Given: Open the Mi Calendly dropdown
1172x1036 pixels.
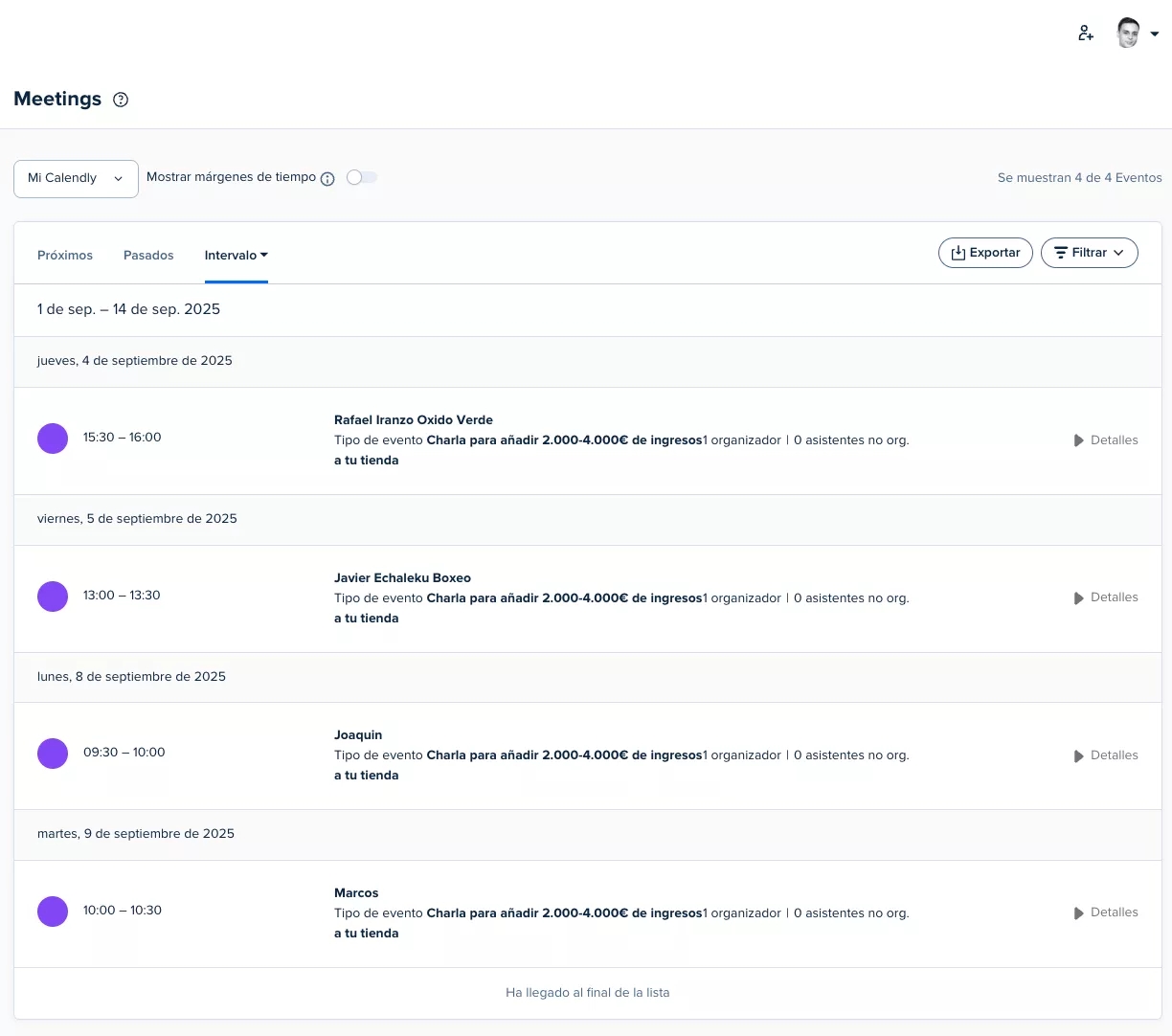Looking at the screenshot, I should [76, 179].
